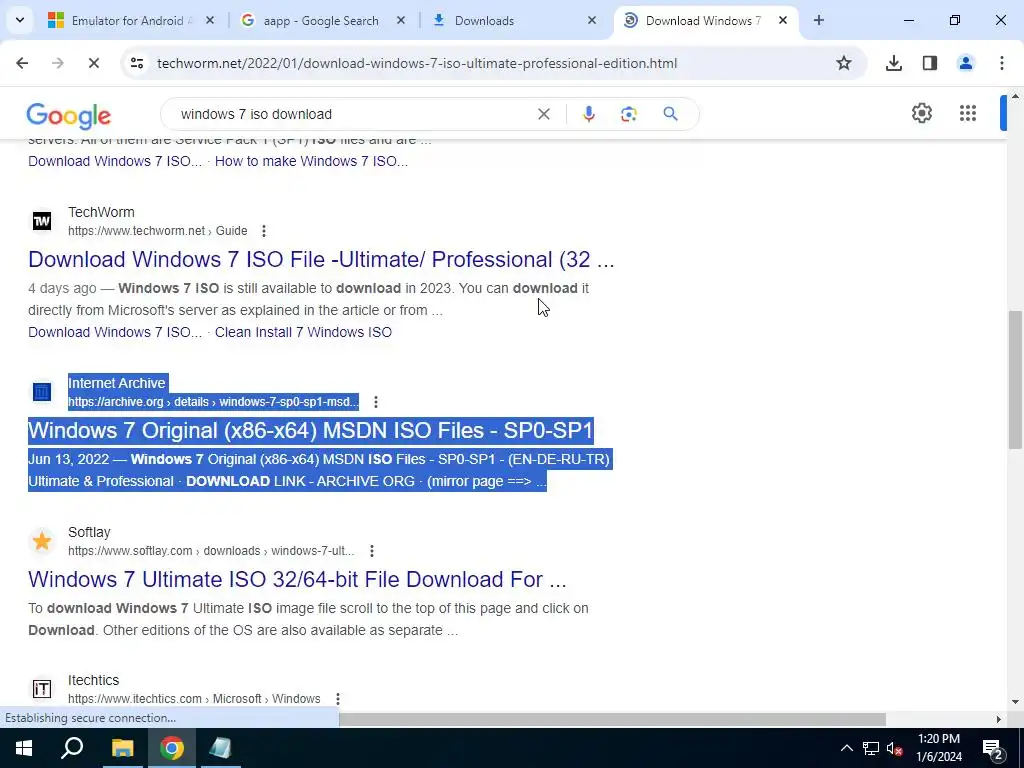Open Google quick settings gear
This screenshot has height=768, width=1024.
pyautogui.click(x=921, y=113)
